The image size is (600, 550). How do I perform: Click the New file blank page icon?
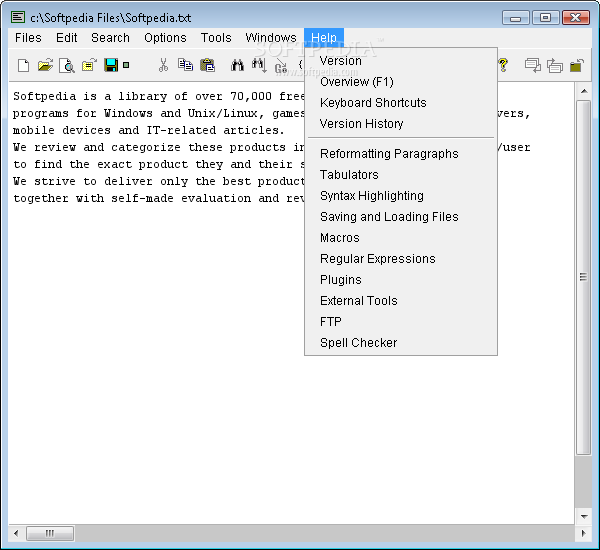click(23, 65)
